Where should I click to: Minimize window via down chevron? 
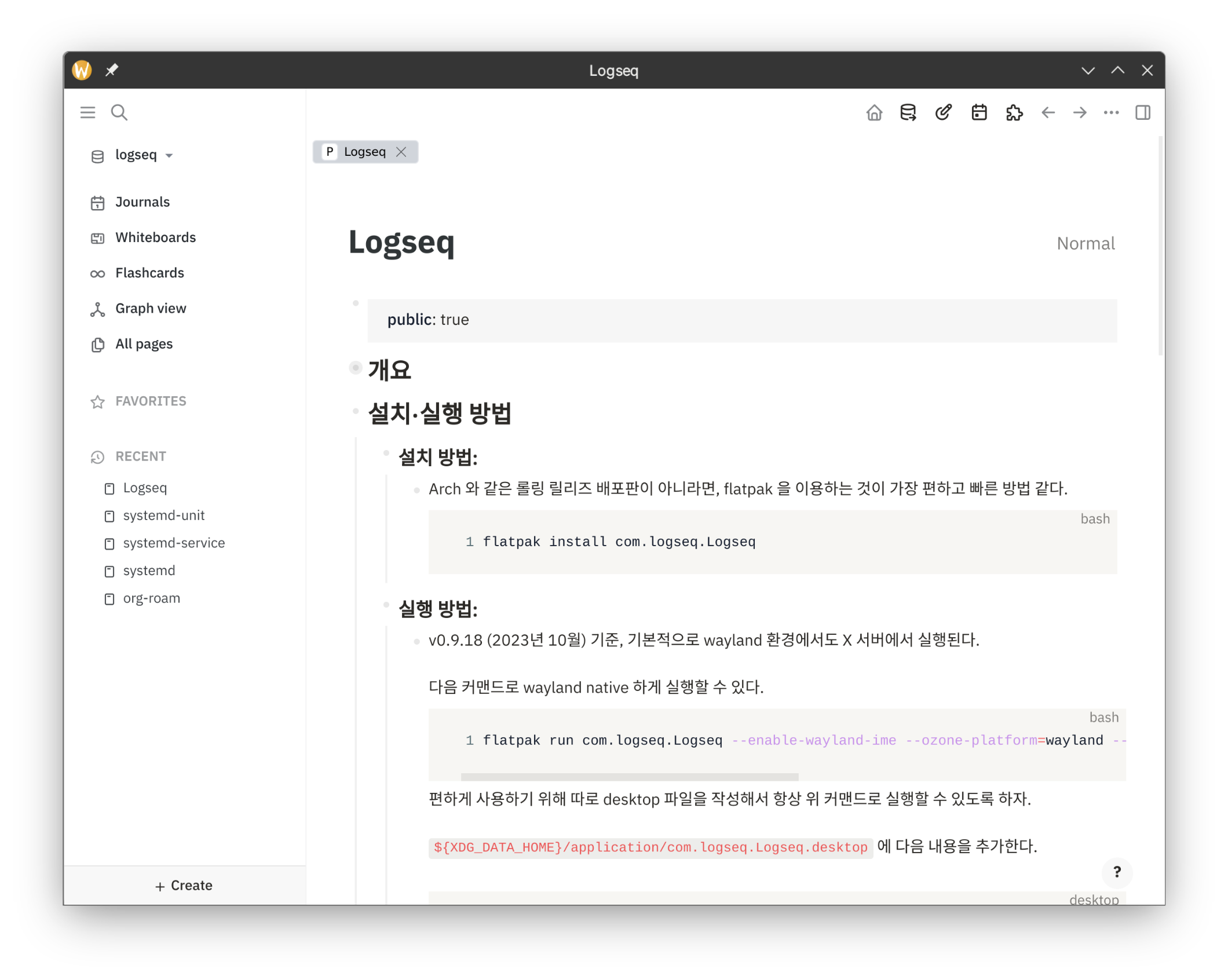click(1088, 71)
